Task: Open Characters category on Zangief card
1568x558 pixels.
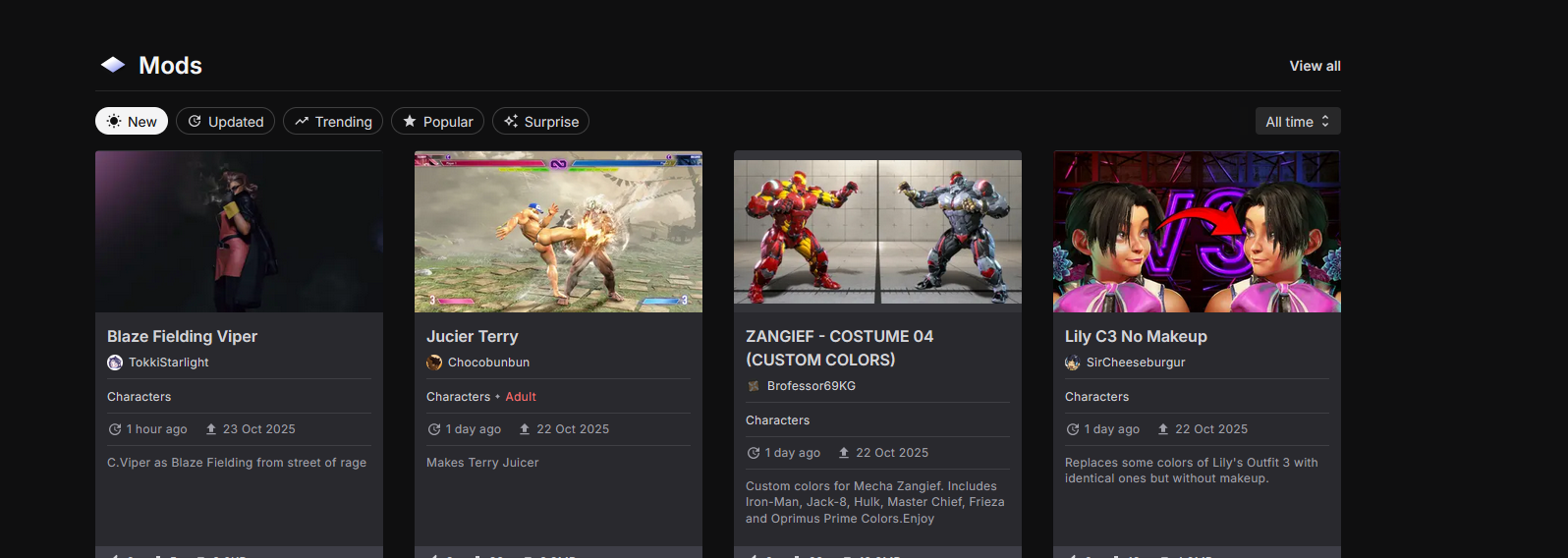Action: click(777, 420)
